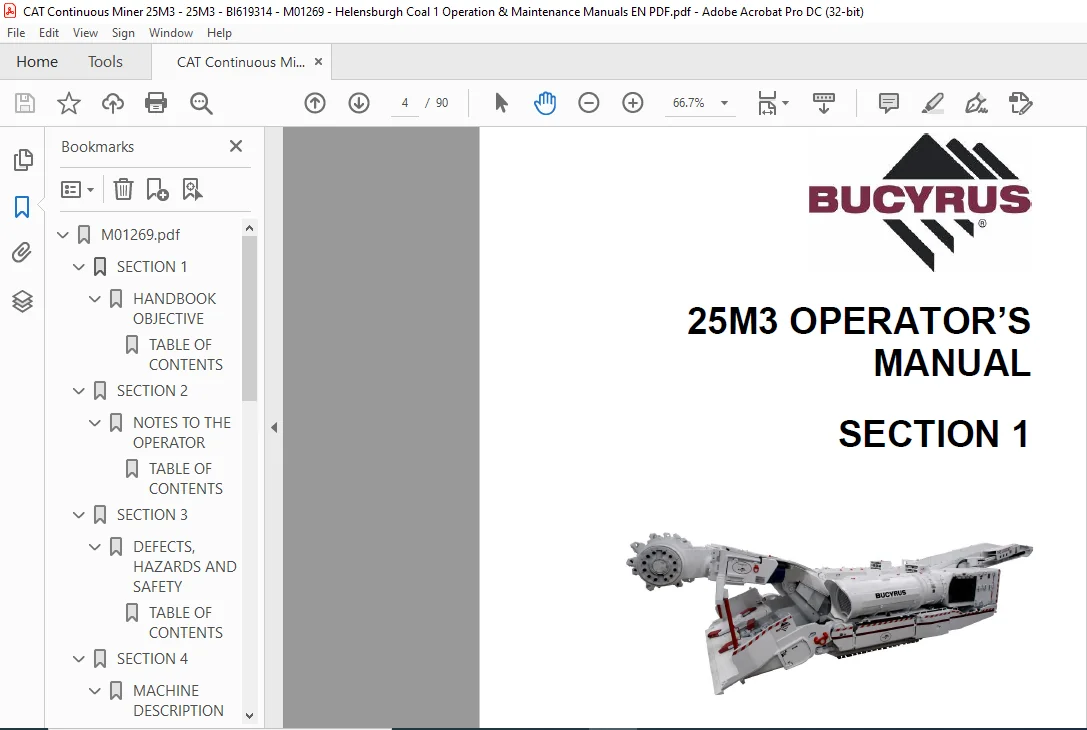Image resolution: width=1087 pixels, height=730 pixels.
Task: Click the Fit page width tool icon
Action: click(767, 103)
